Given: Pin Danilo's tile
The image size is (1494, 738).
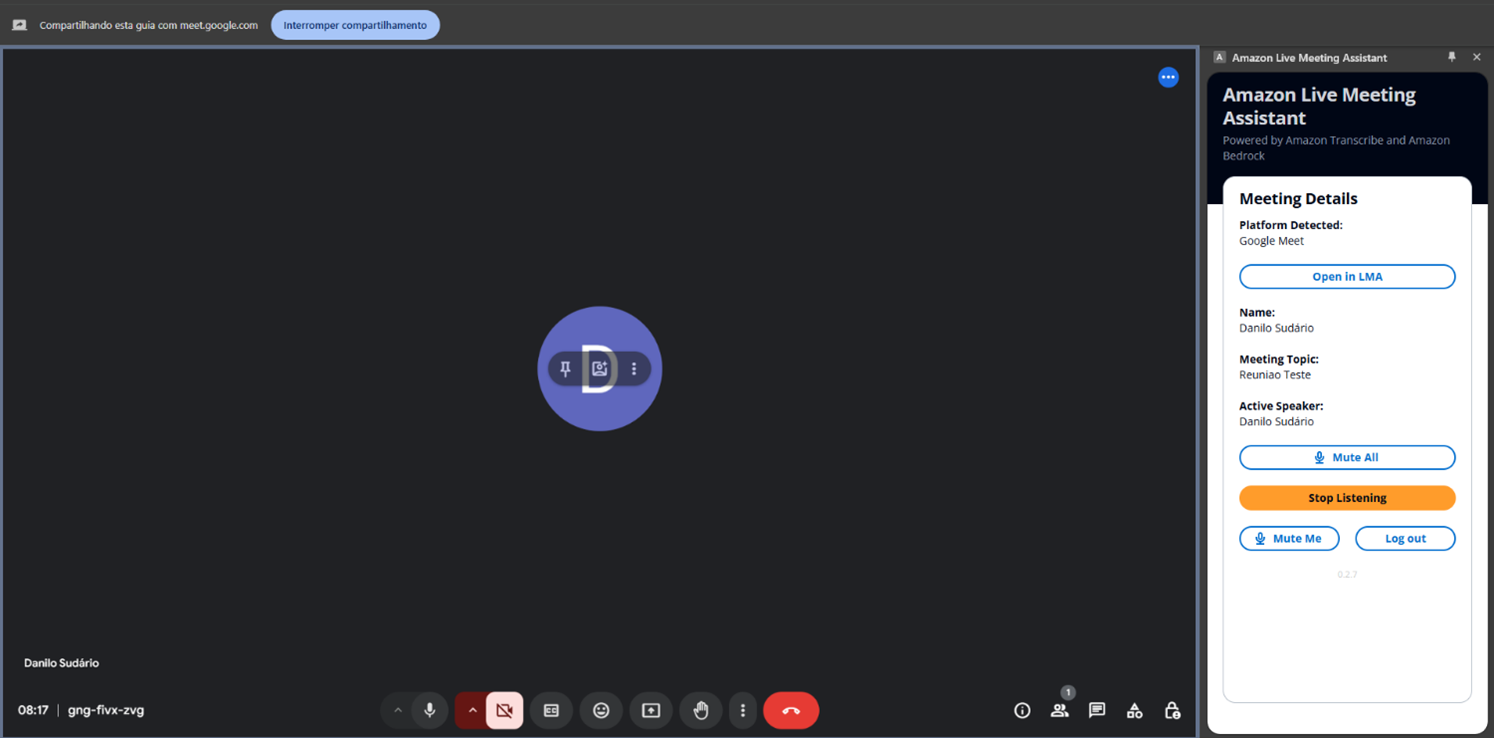Looking at the screenshot, I should coord(565,369).
